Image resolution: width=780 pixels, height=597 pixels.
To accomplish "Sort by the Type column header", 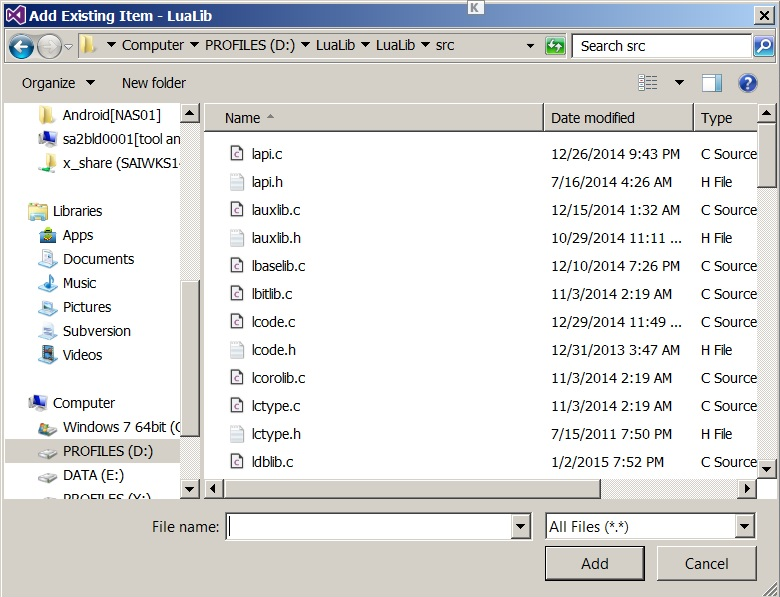I will pyautogui.click(x=726, y=118).
